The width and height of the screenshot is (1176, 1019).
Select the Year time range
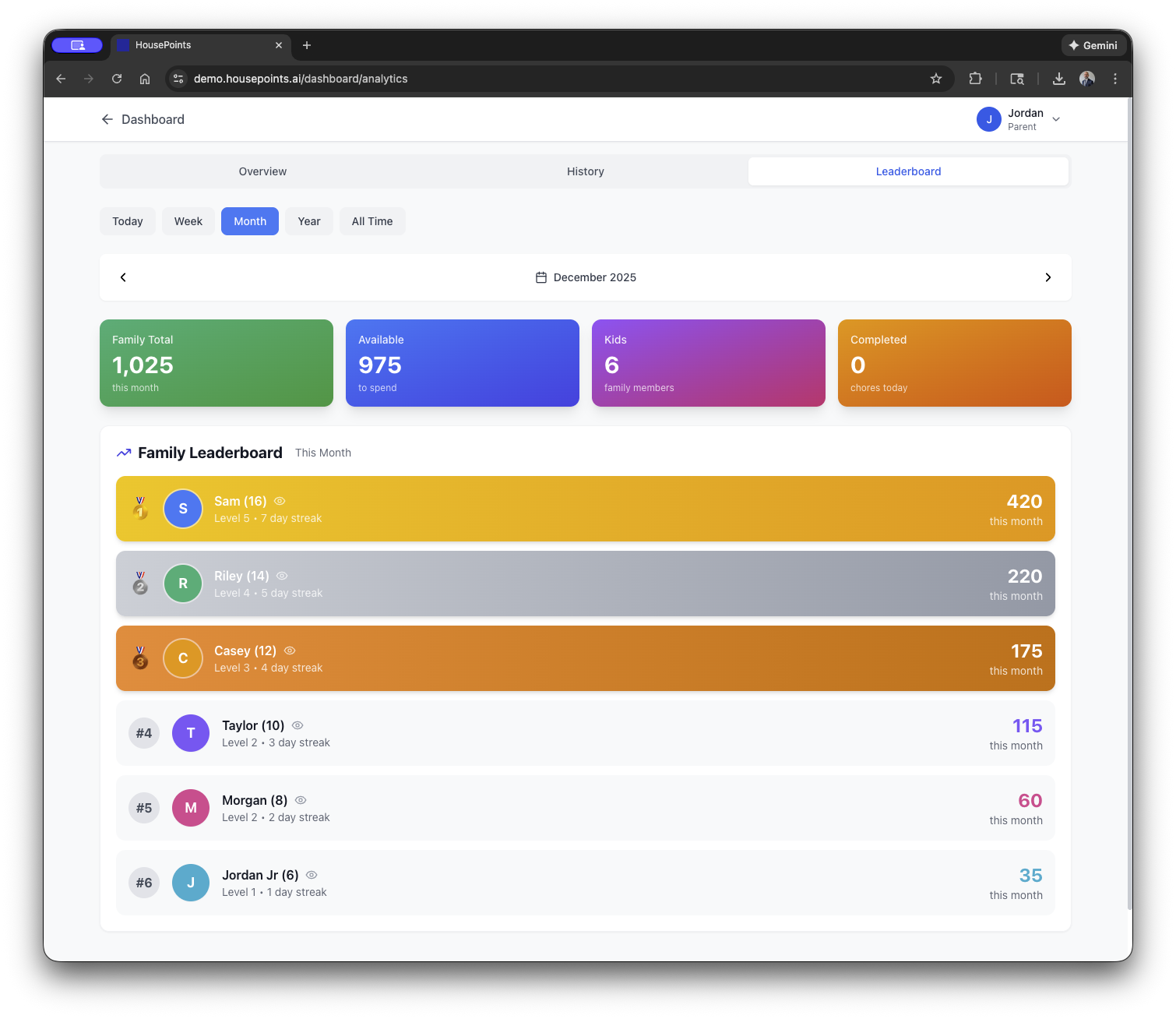(309, 221)
